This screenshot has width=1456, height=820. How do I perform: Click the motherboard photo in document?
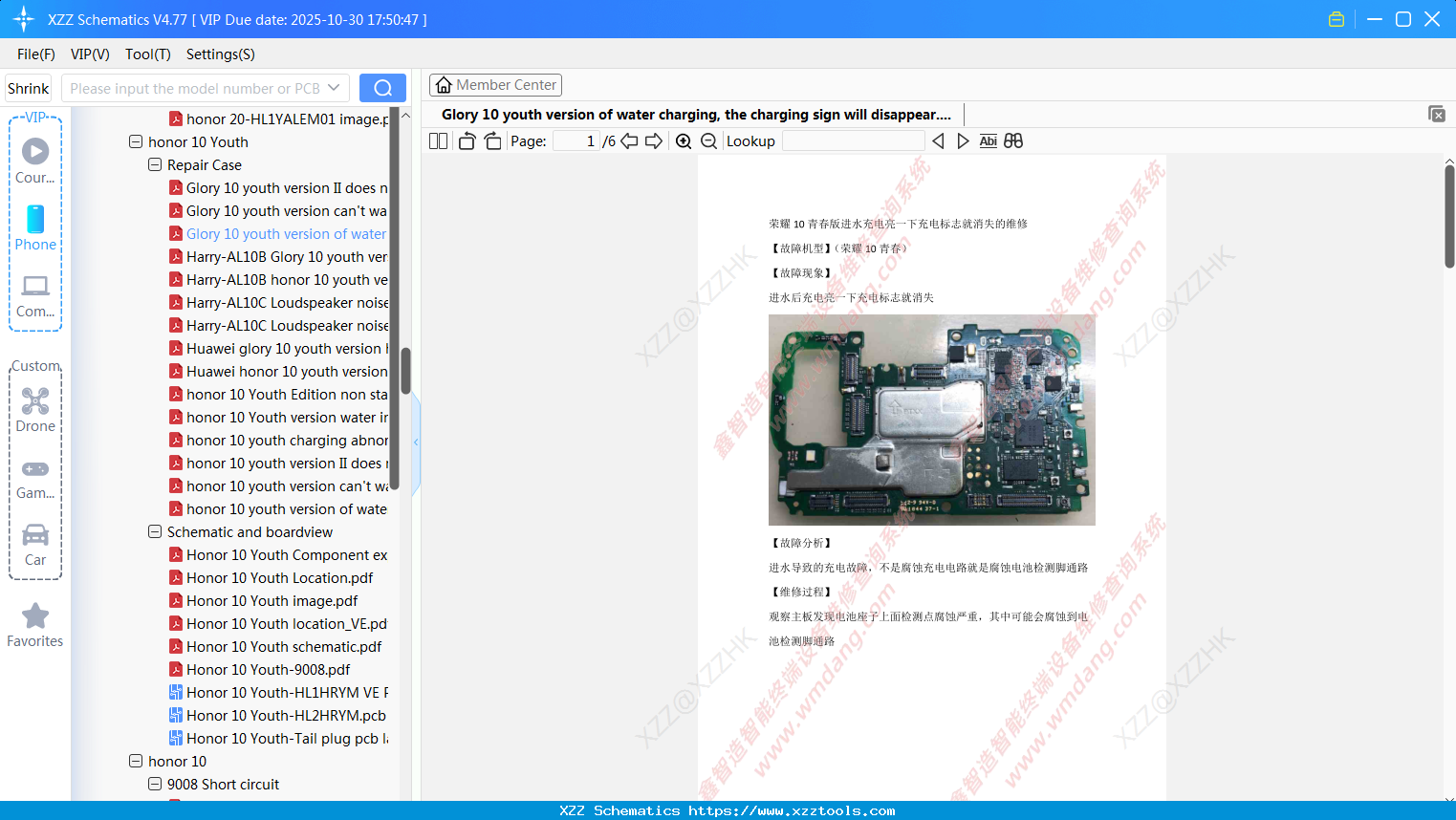[x=932, y=420]
